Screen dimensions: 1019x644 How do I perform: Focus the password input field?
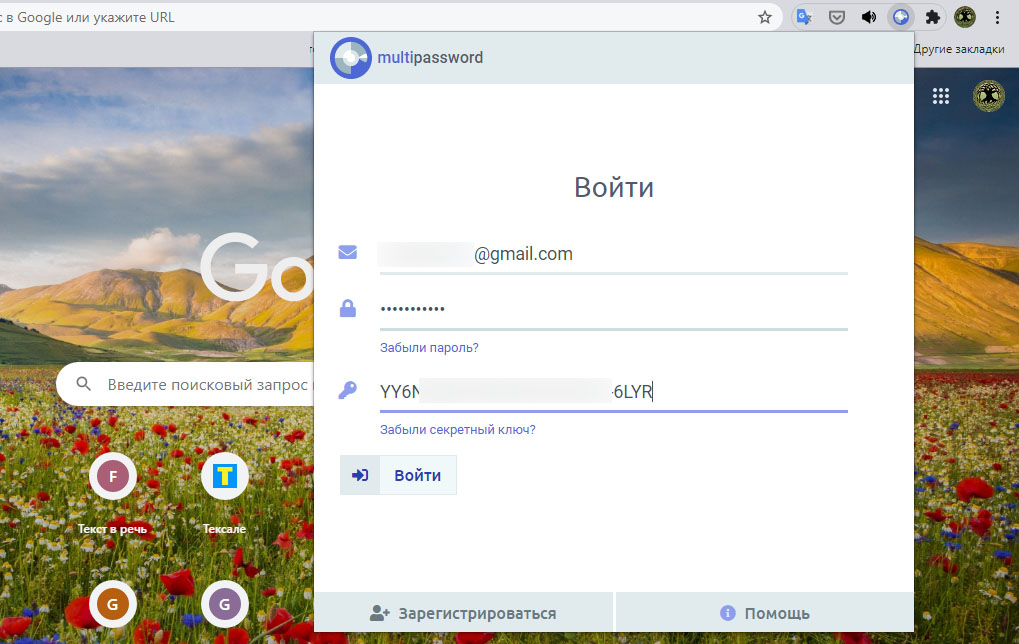[613, 309]
